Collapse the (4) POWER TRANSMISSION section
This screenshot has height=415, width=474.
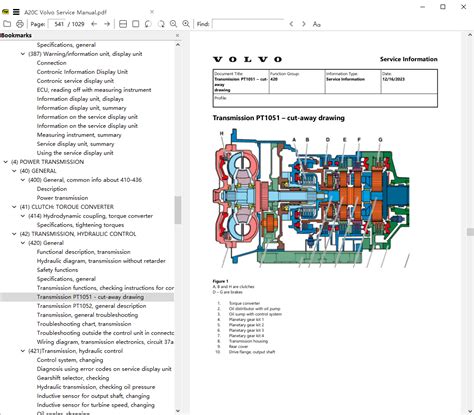pos(5,162)
